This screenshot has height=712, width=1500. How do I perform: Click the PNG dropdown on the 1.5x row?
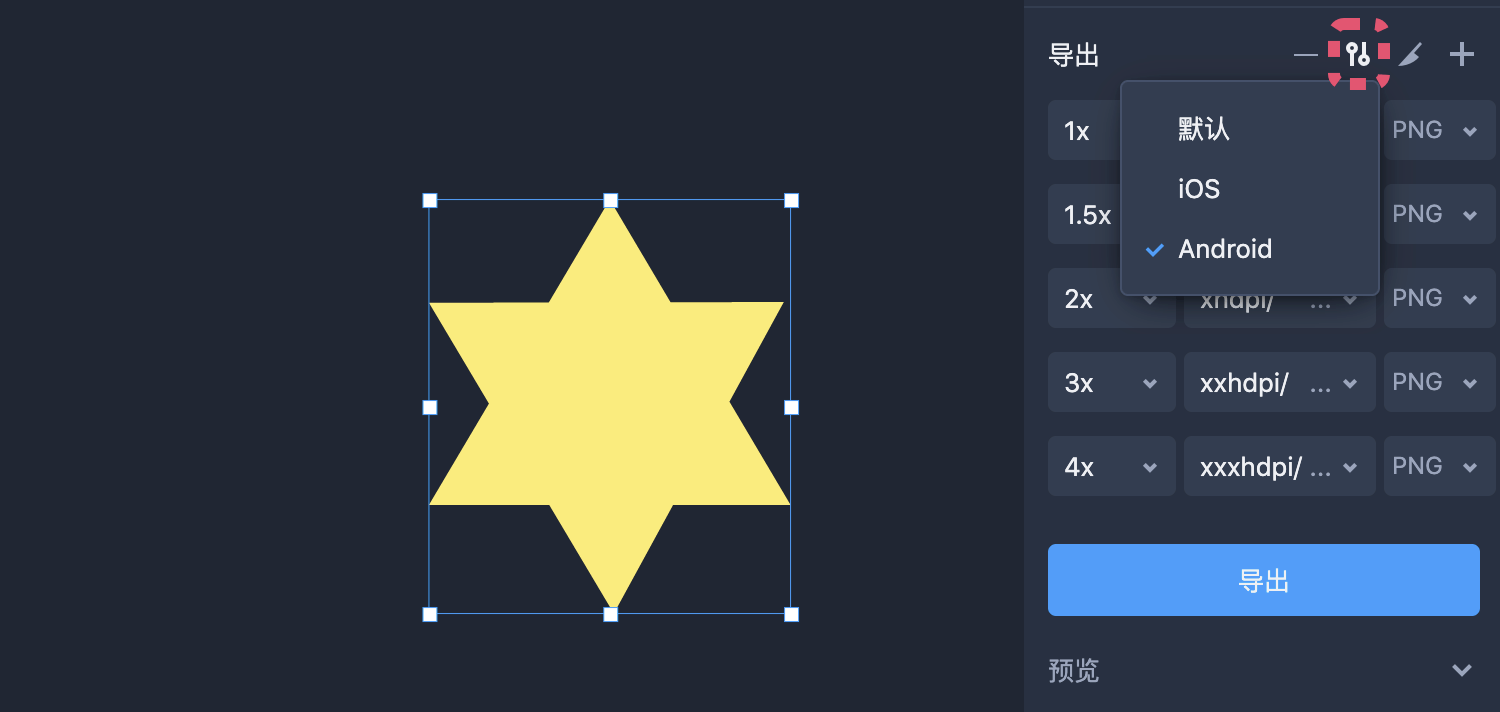pyautogui.click(x=1438, y=214)
